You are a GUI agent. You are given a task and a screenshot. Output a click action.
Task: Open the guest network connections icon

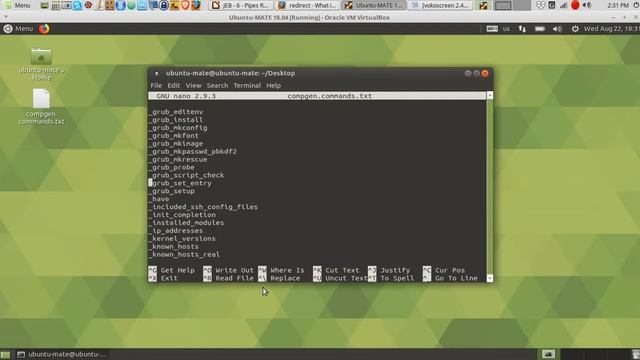522,29
